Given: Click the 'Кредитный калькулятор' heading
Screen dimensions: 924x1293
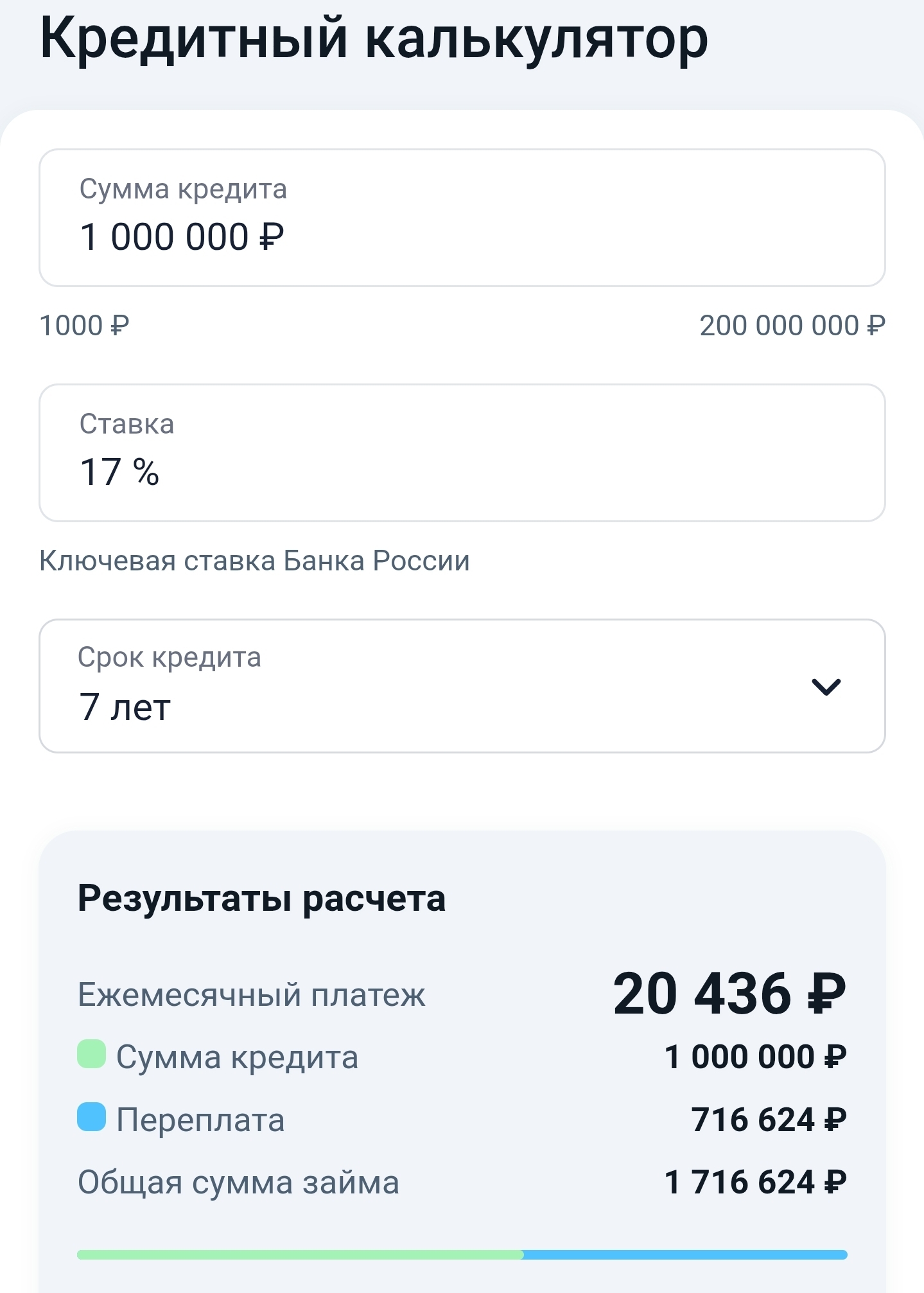Looking at the screenshot, I should click(x=374, y=39).
